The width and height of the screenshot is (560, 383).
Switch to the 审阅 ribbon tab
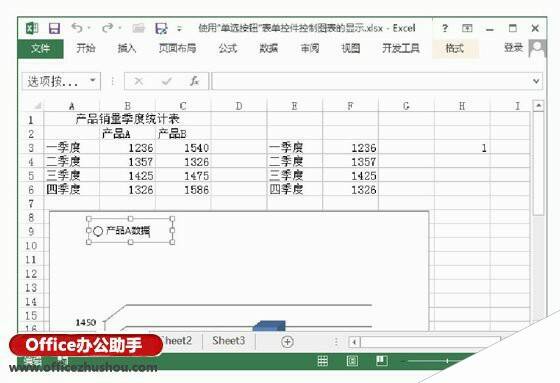(x=310, y=48)
